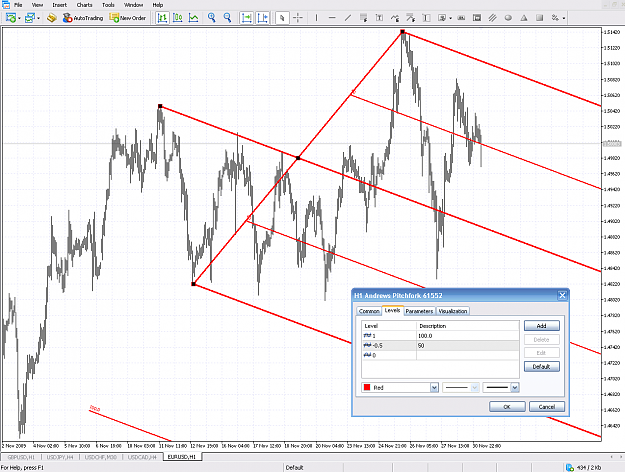Switch to the USDCAD,H4 chart tab

tap(142, 457)
